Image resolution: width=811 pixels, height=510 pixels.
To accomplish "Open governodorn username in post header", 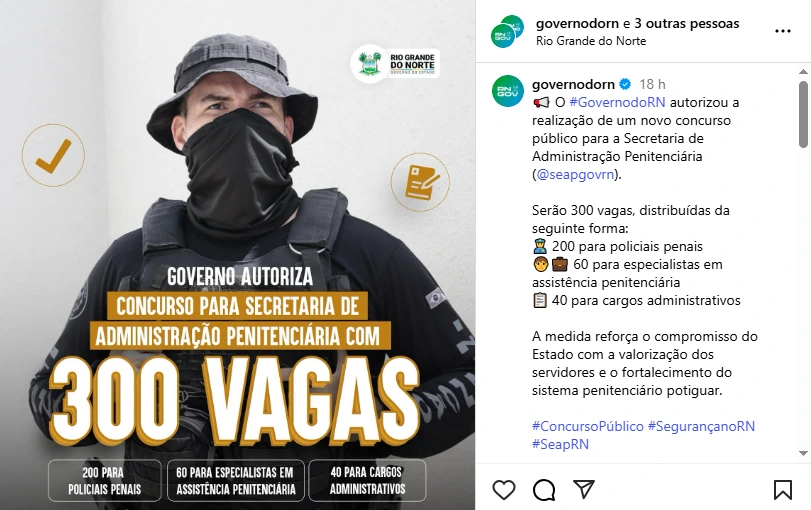I will (x=577, y=23).
